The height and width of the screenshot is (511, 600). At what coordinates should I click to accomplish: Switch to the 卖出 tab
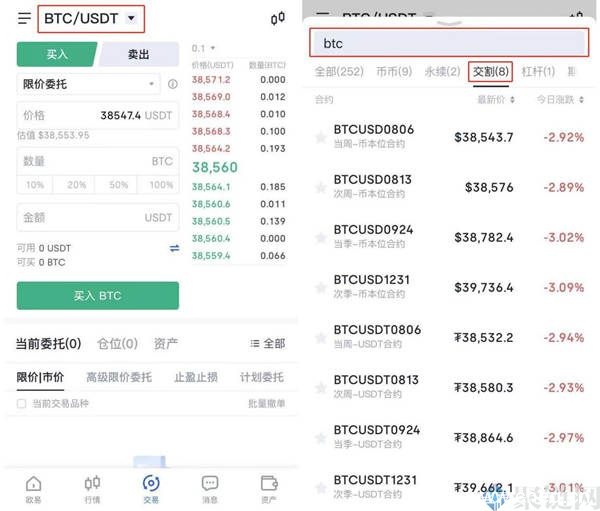coord(140,55)
